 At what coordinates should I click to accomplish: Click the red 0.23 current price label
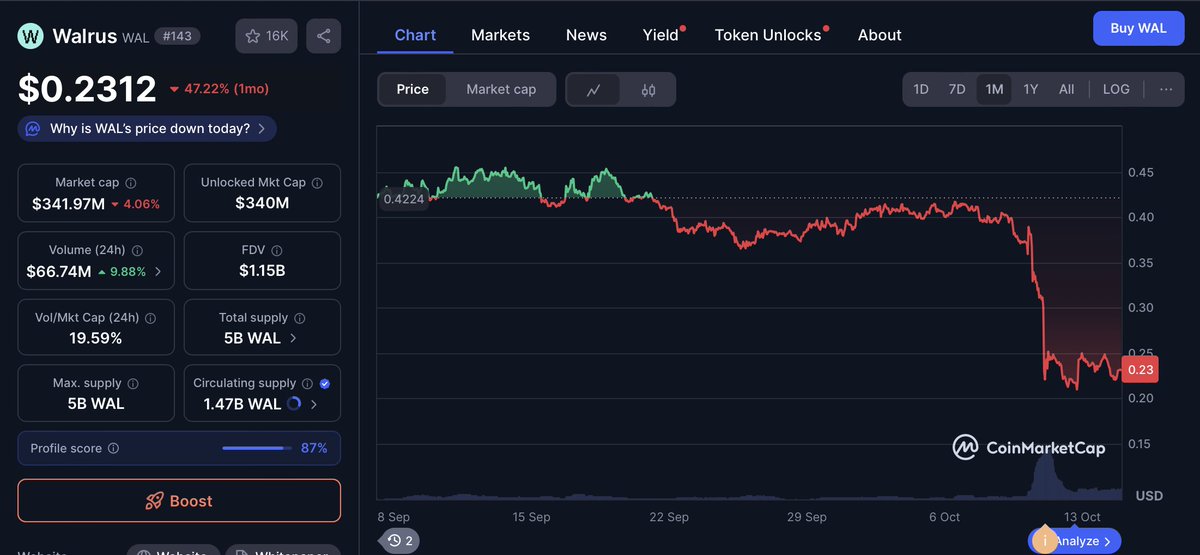pos(1141,370)
